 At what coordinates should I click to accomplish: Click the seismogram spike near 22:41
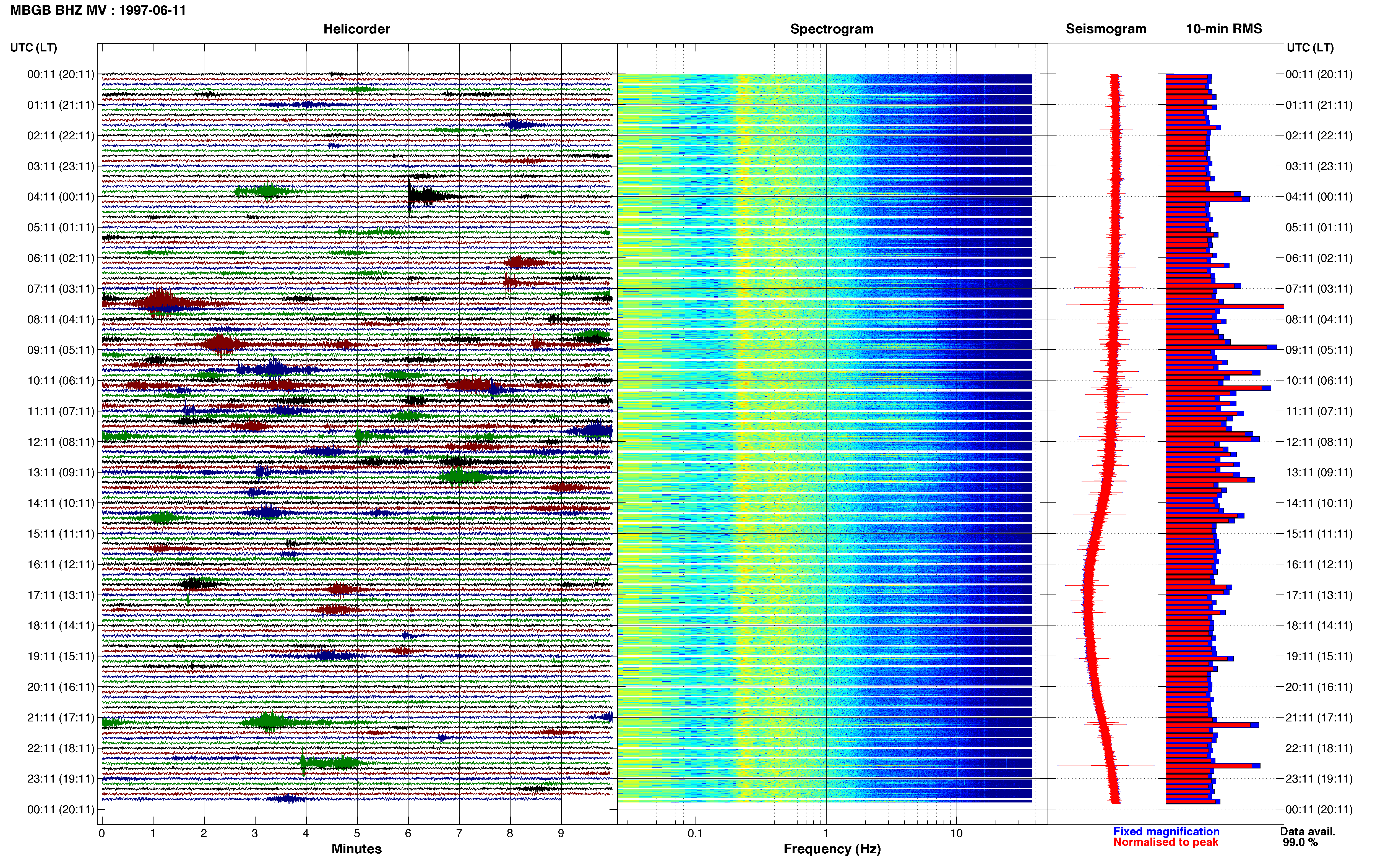click(x=1106, y=765)
